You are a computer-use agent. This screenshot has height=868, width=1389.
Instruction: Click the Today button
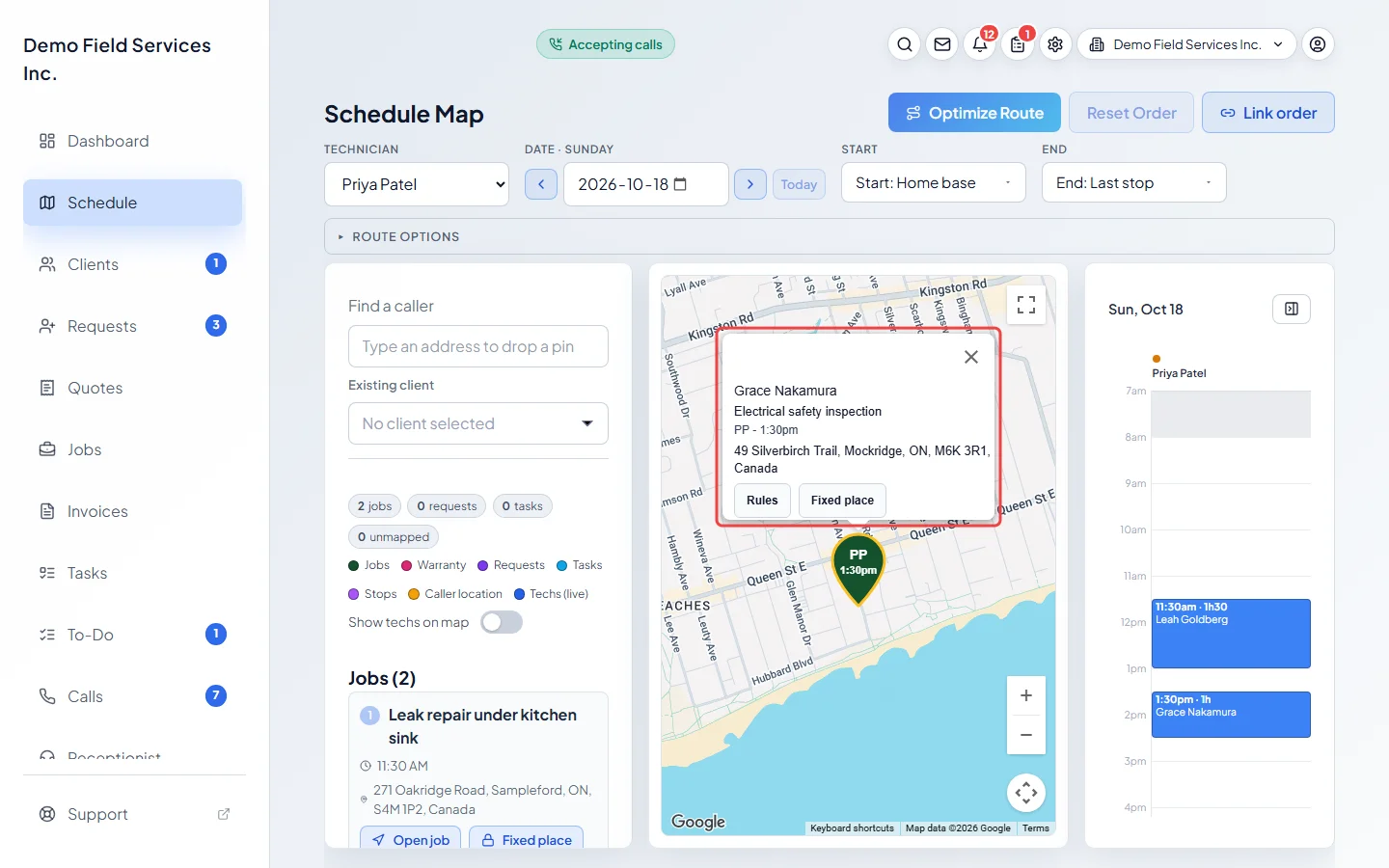[x=799, y=184]
